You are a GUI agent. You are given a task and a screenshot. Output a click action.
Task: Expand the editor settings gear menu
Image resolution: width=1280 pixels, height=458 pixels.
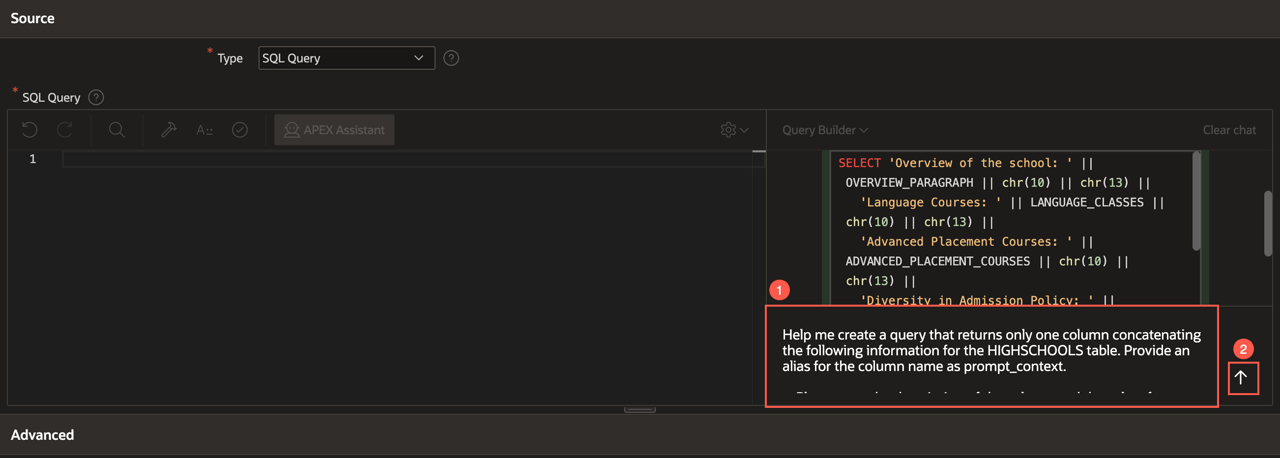[x=734, y=130]
